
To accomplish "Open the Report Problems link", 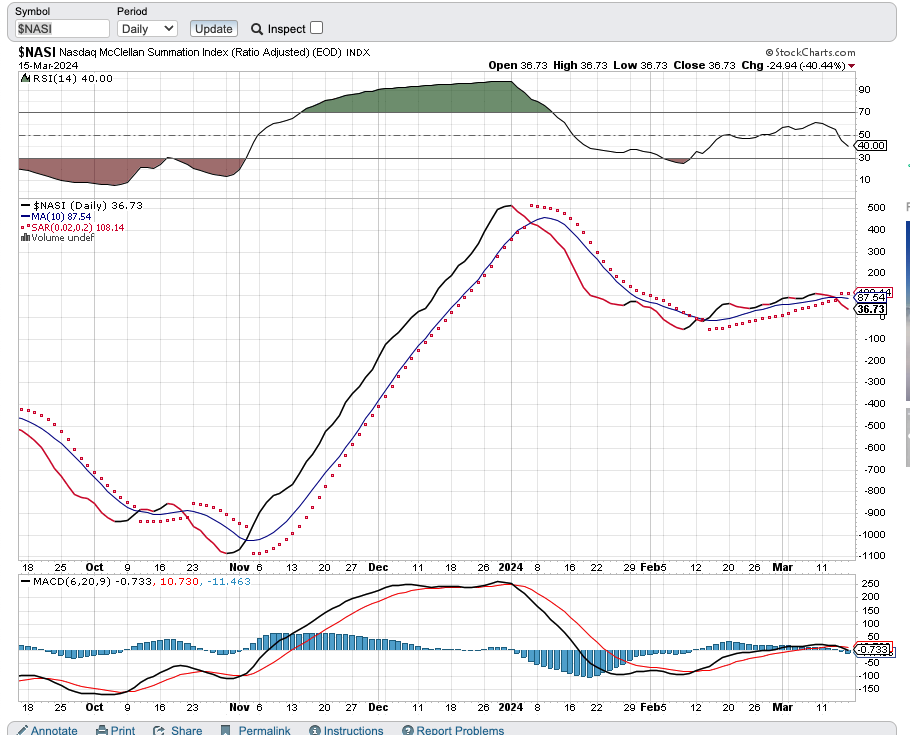I will pos(460,730).
